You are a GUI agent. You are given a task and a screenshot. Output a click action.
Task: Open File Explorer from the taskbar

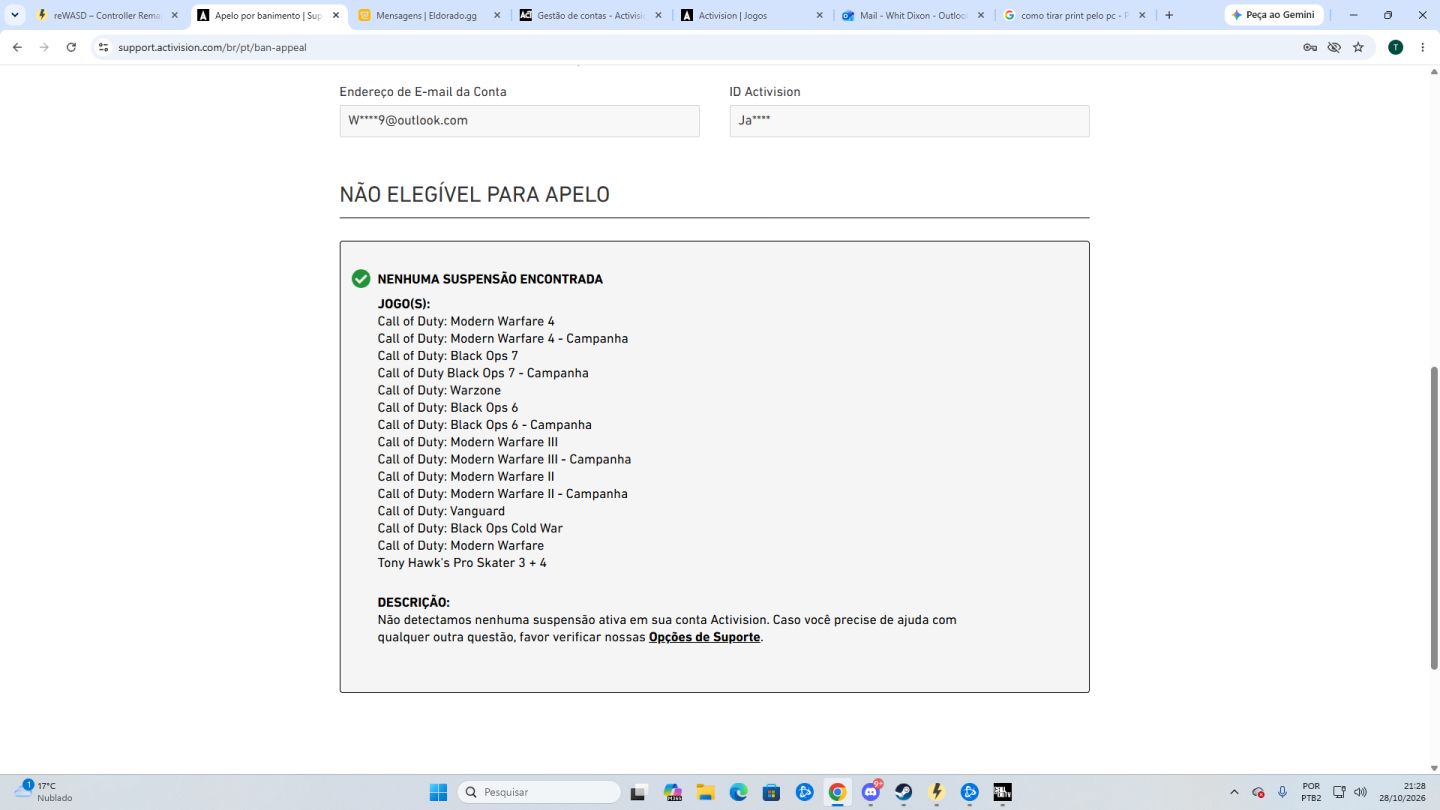point(705,792)
